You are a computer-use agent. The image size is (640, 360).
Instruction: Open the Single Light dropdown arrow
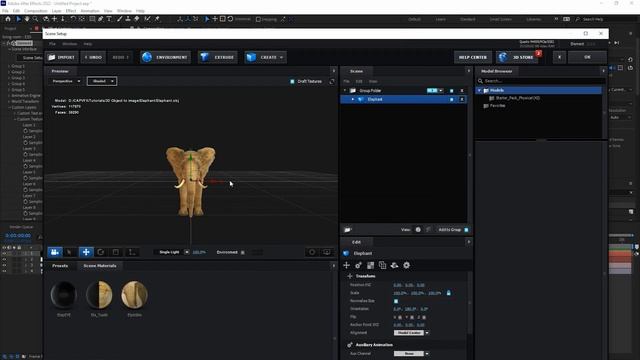point(187,252)
